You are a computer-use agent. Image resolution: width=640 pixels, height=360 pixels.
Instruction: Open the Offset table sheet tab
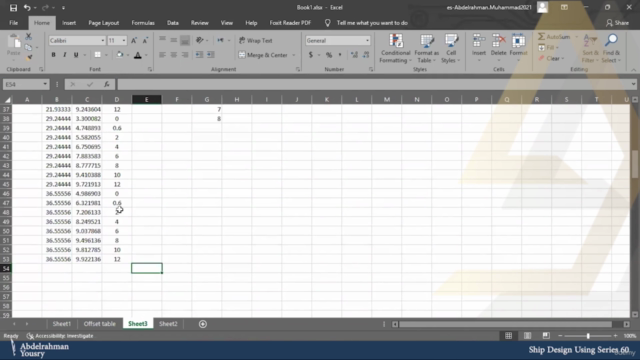click(x=100, y=324)
